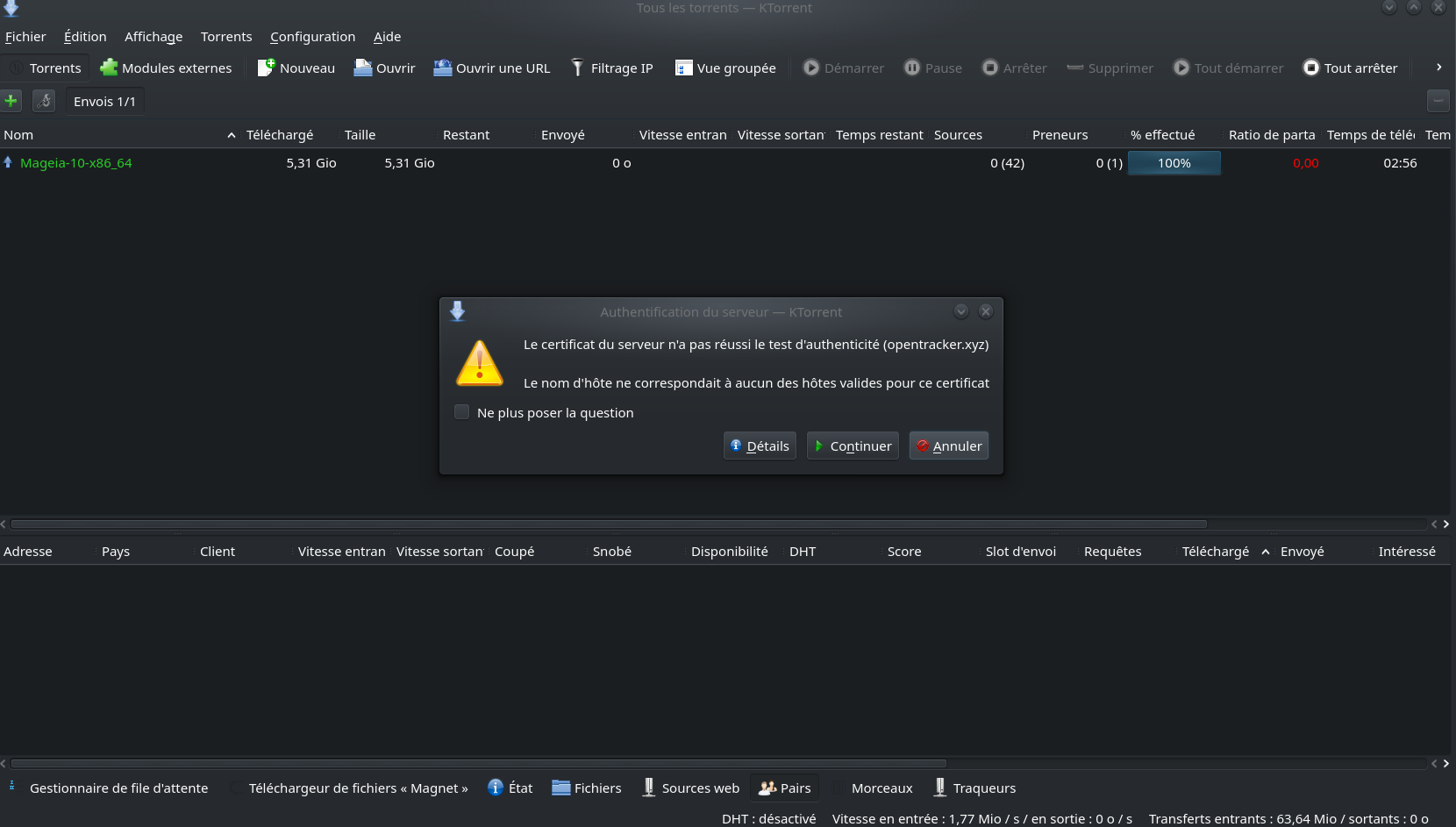Image resolution: width=1456 pixels, height=827 pixels.
Task: Show the Morceaux chunks panel
Action: (872, 788)
